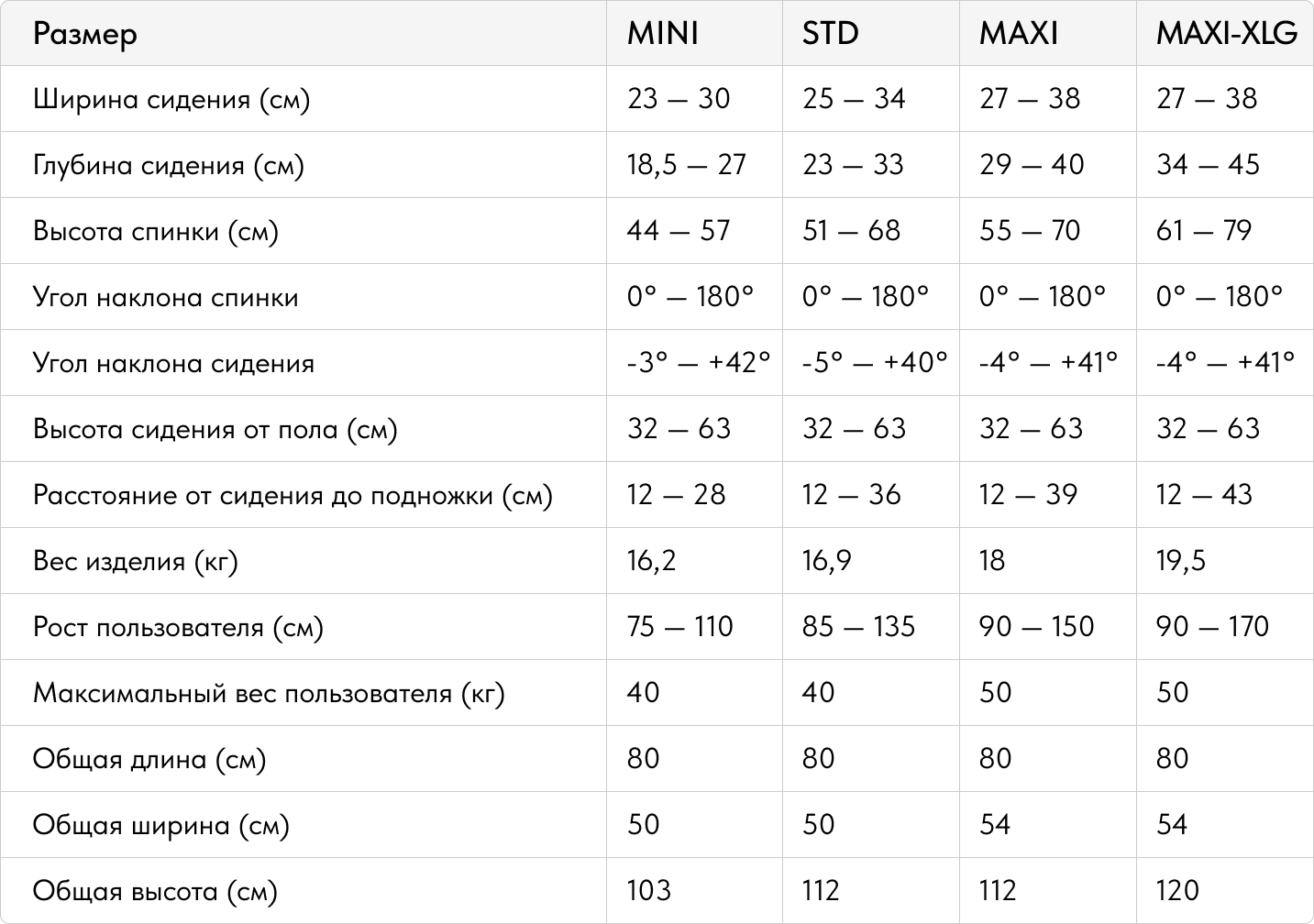Click STD seat tilt value -5° — +40°

click(875, 363)
